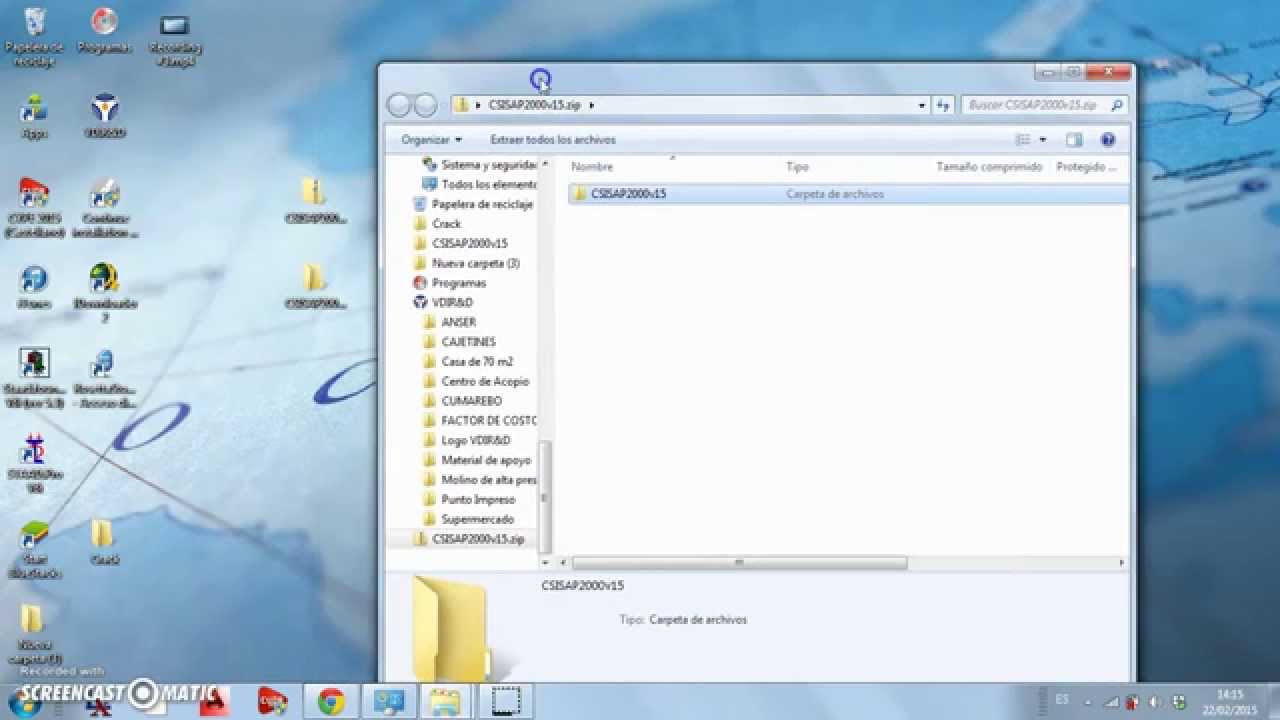
Task: Click horizontal scrollbar left arrow
Action: pos(563,563)
